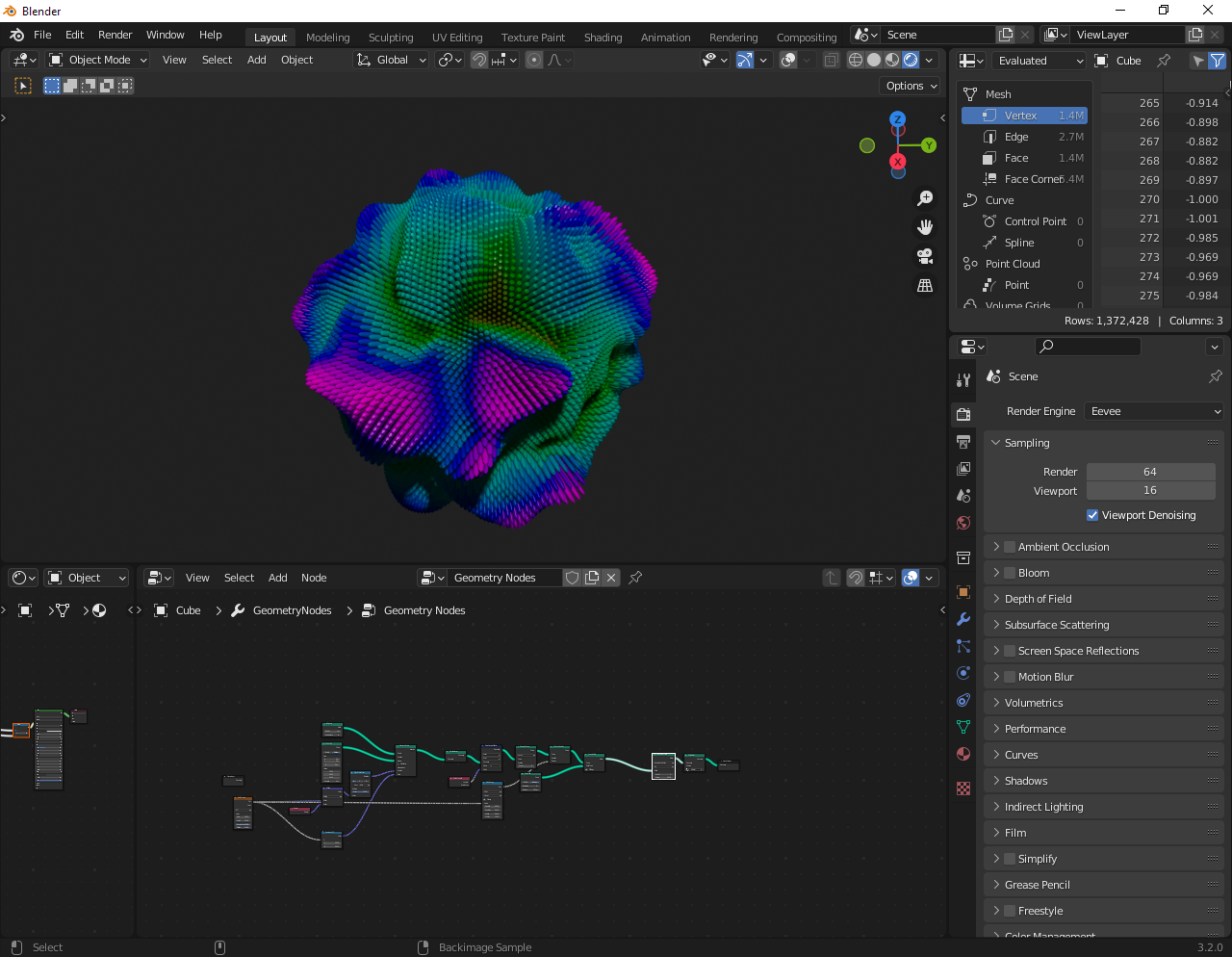Open the Render menu

[115, 35]
